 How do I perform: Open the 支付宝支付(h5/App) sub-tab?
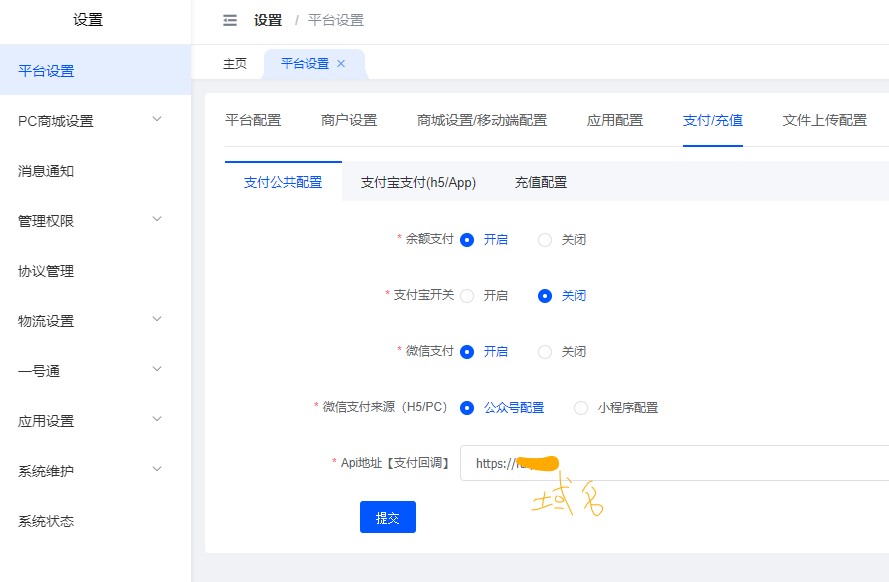(418, 182)
